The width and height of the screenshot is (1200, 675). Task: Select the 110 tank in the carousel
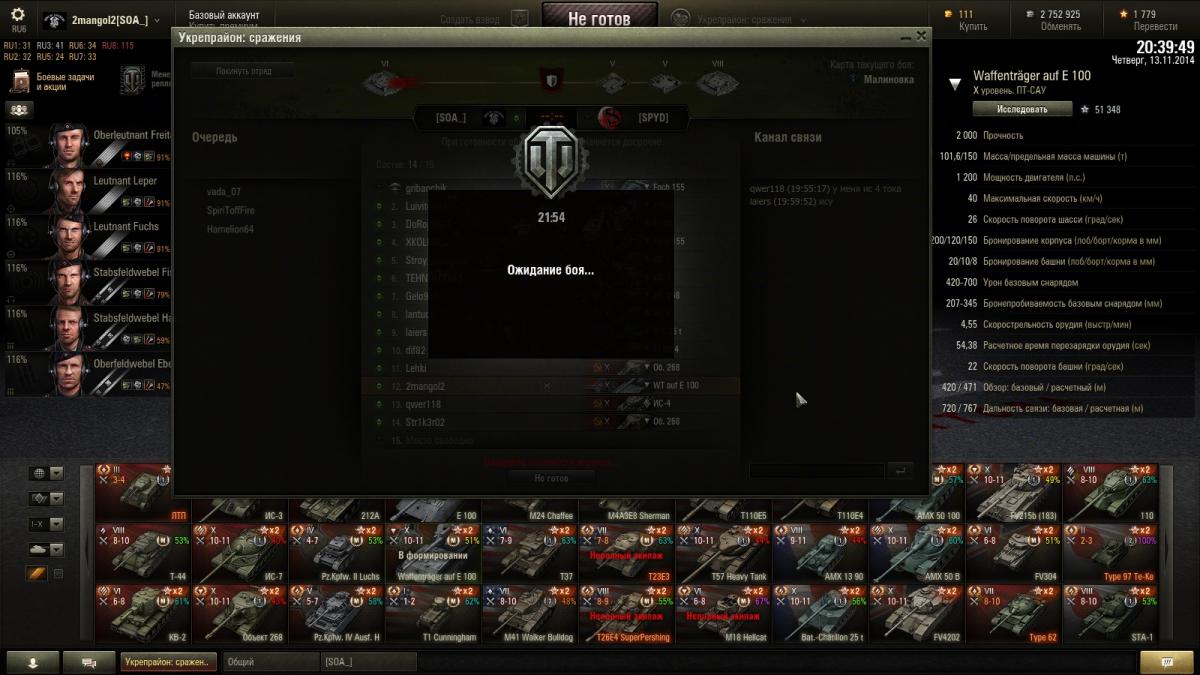[1111, 492]
